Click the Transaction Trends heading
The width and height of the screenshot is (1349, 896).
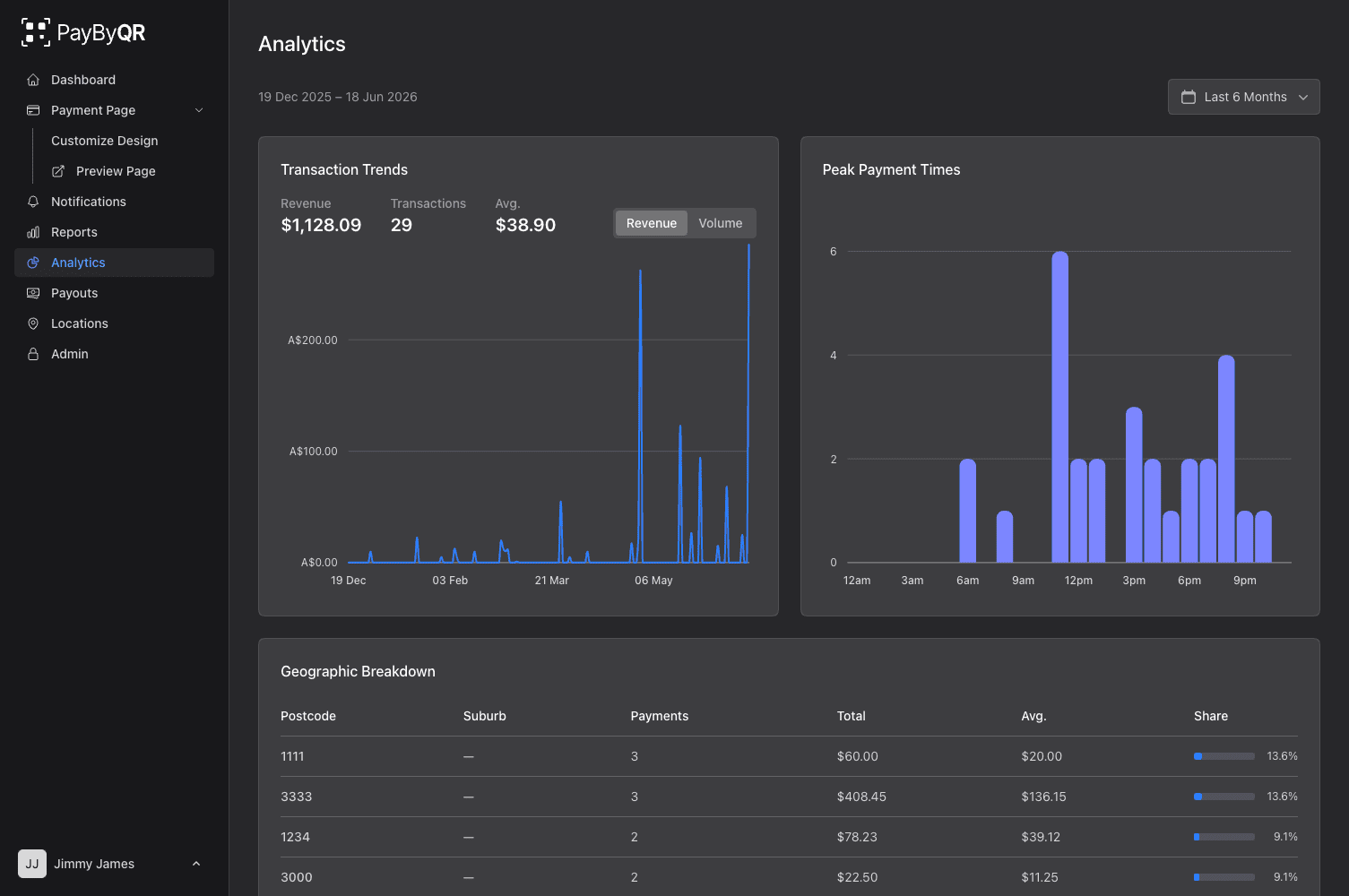point(344,169)
